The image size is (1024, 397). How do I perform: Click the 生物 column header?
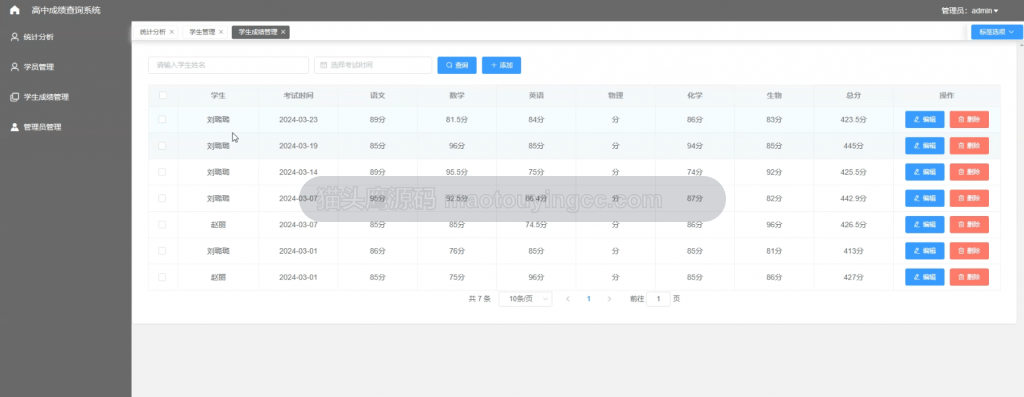774,95
